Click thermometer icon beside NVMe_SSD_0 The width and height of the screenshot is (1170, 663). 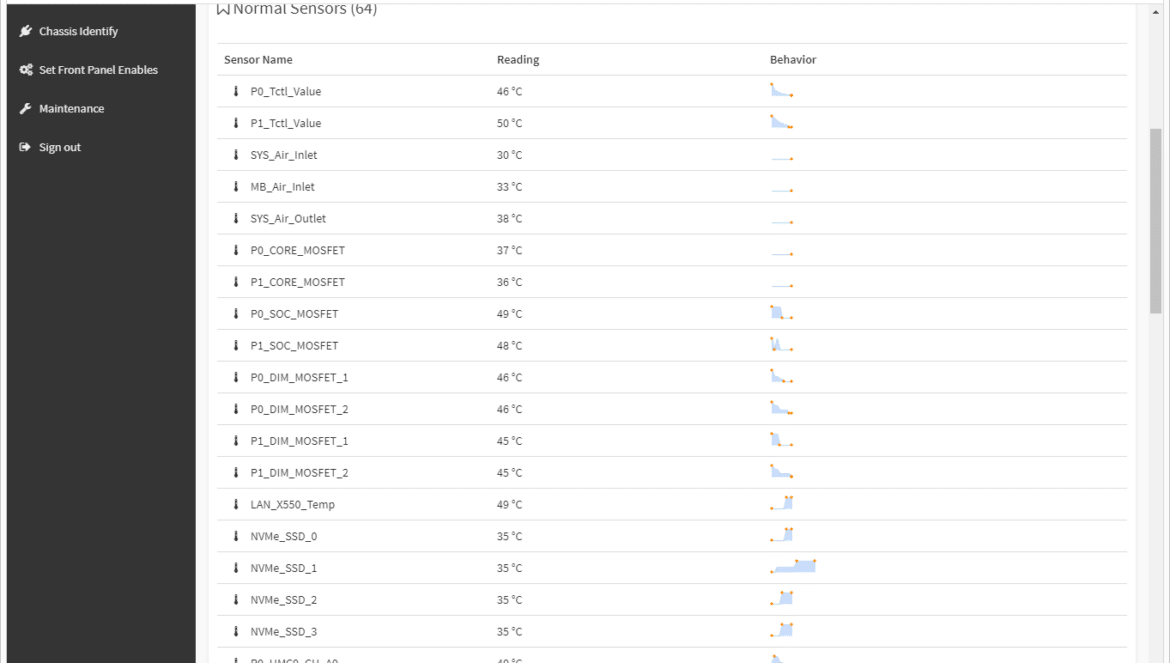pyautogui.click(x=236, y=536)
